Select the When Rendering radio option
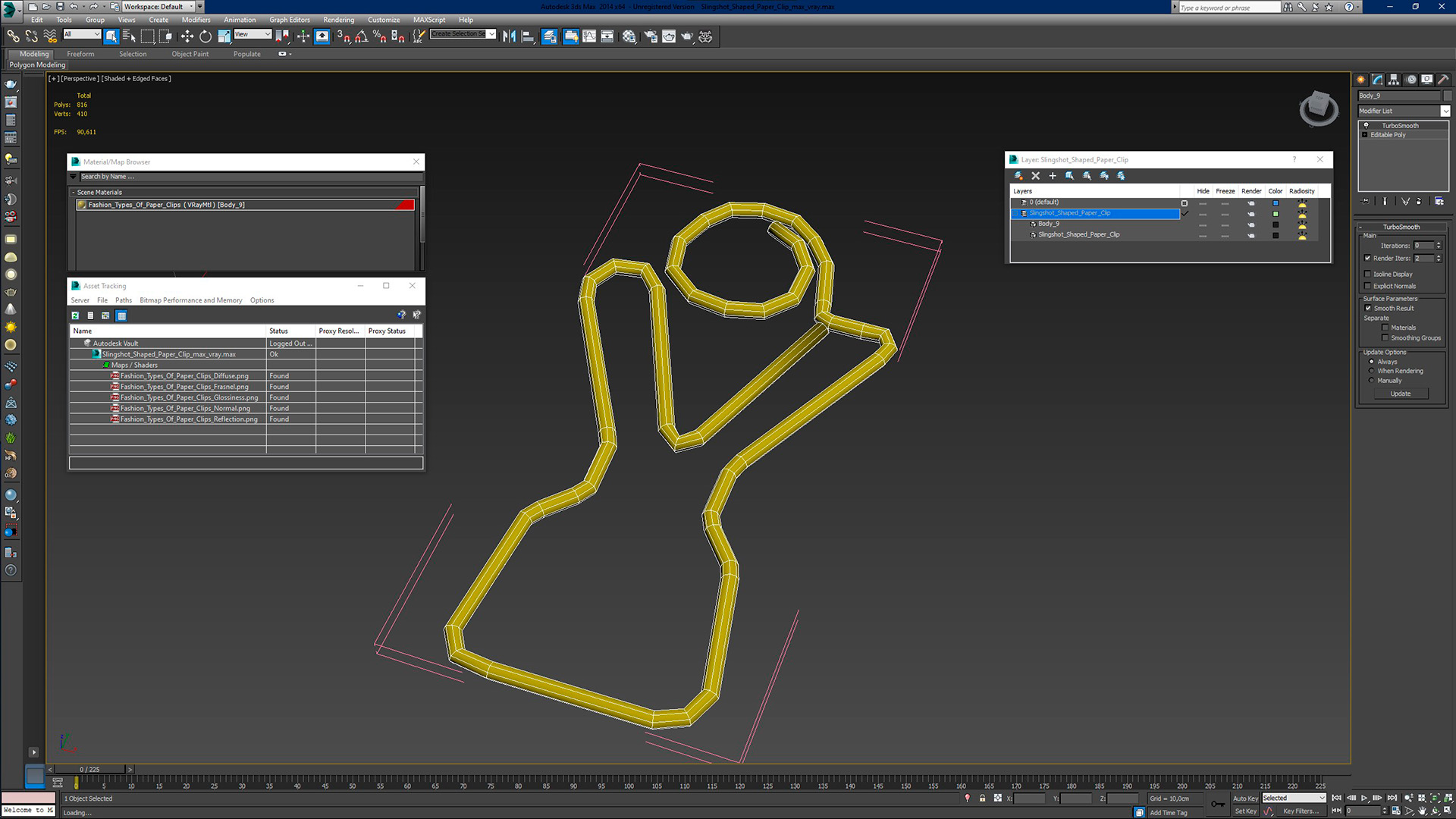1456x819 pixels. point(1371,371)
